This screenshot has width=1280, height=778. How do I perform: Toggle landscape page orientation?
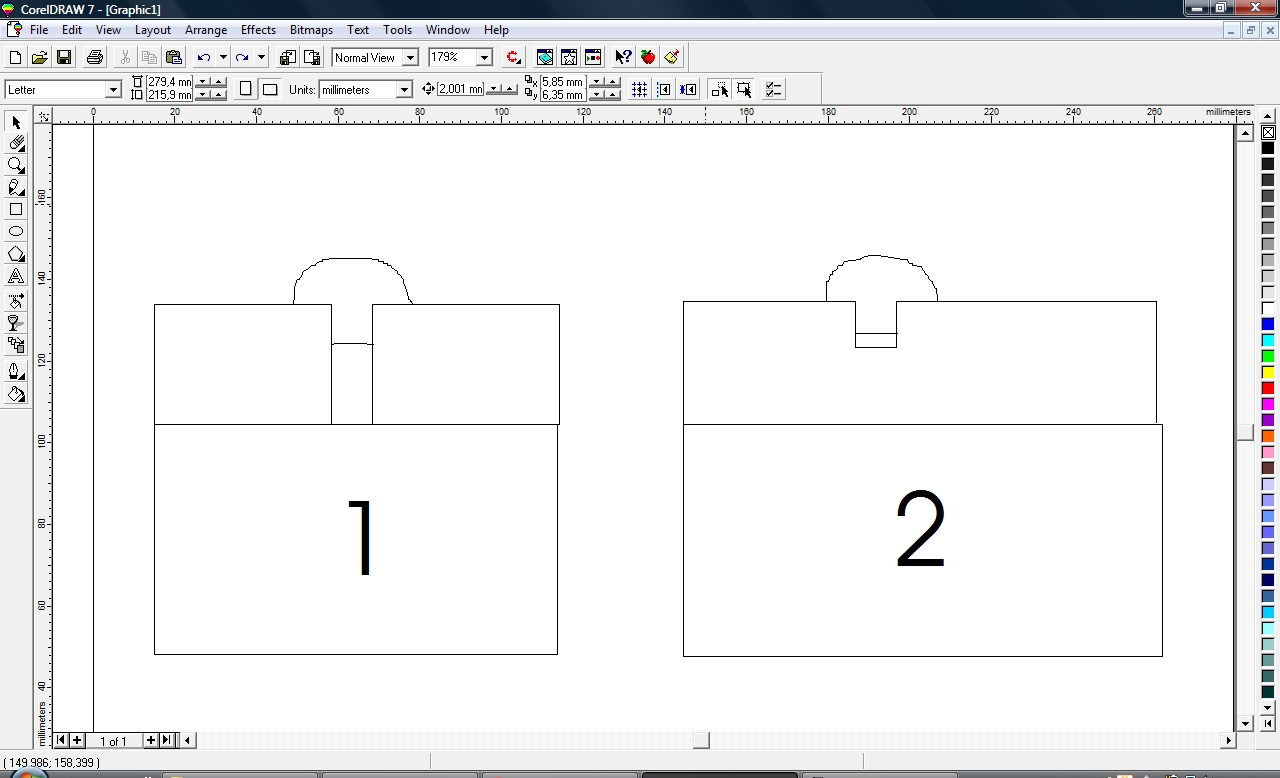click(270, 90)
